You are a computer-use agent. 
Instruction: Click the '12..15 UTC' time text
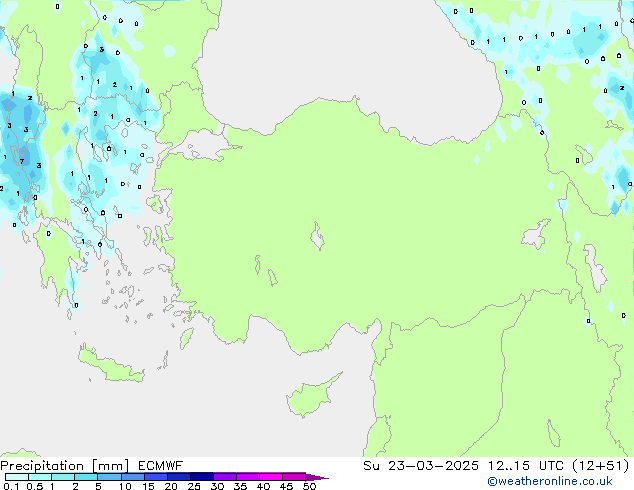coord(526,466)
